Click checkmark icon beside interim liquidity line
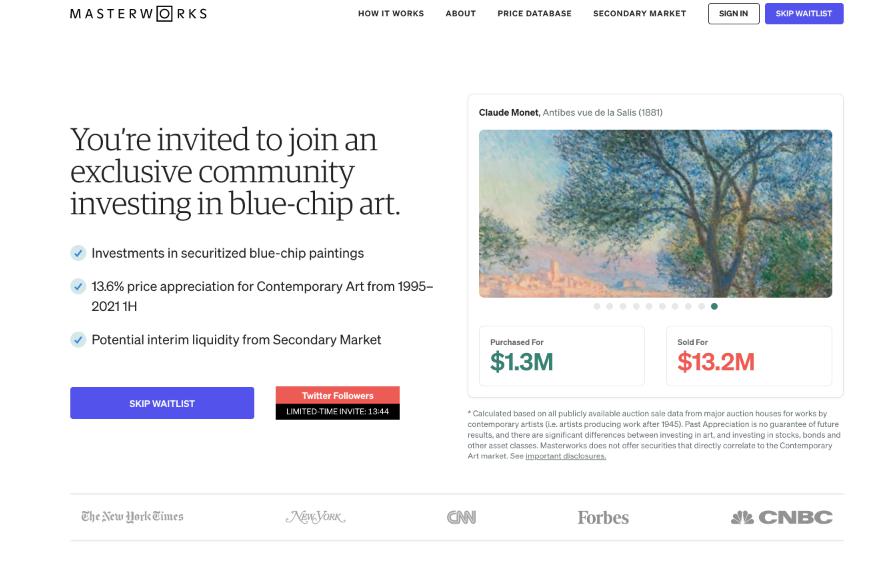 coord(78,339)
